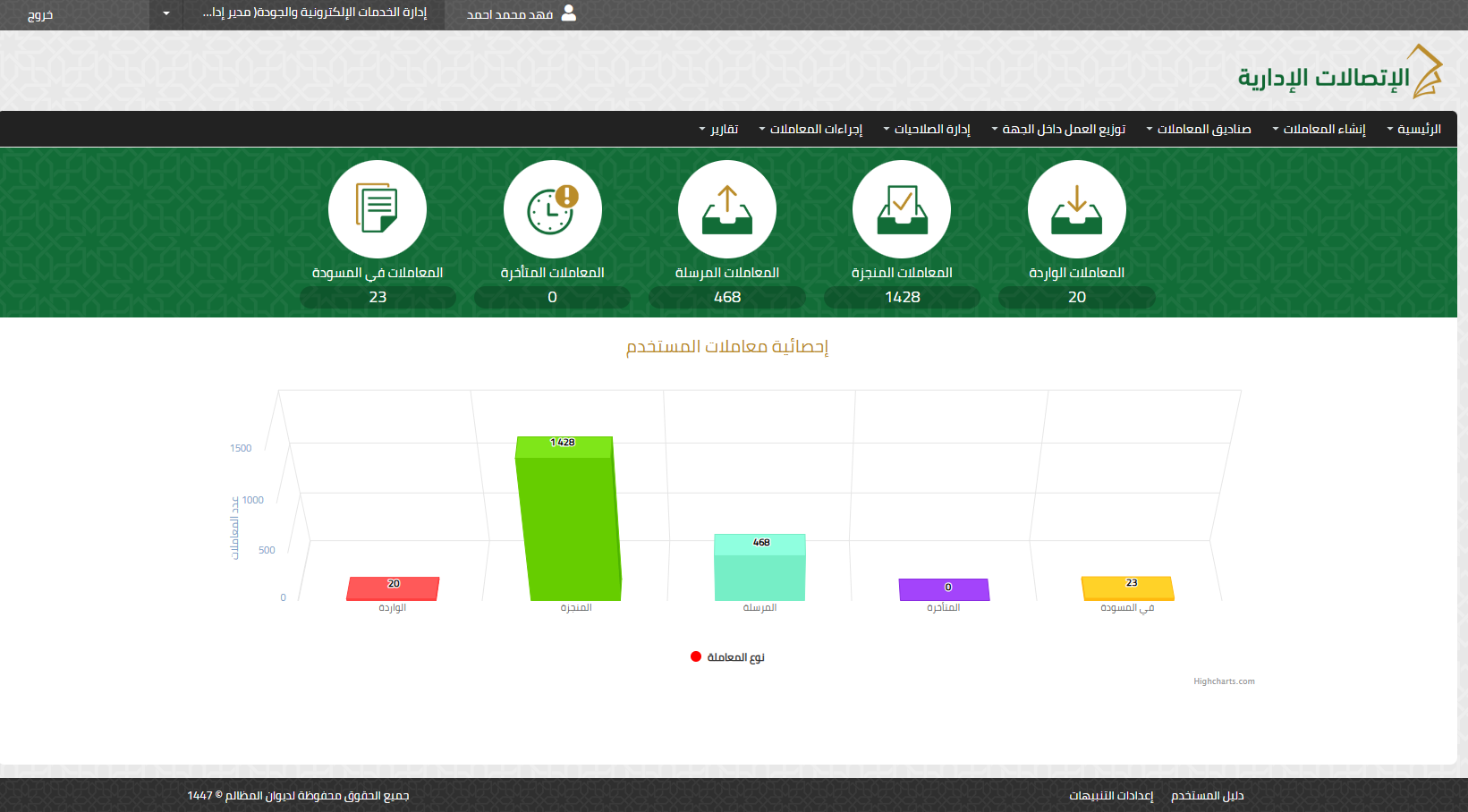Click the incoming transactions inbox icon
The width and height of the screenshot is (1468, 812).
(x=1076, y=209)
